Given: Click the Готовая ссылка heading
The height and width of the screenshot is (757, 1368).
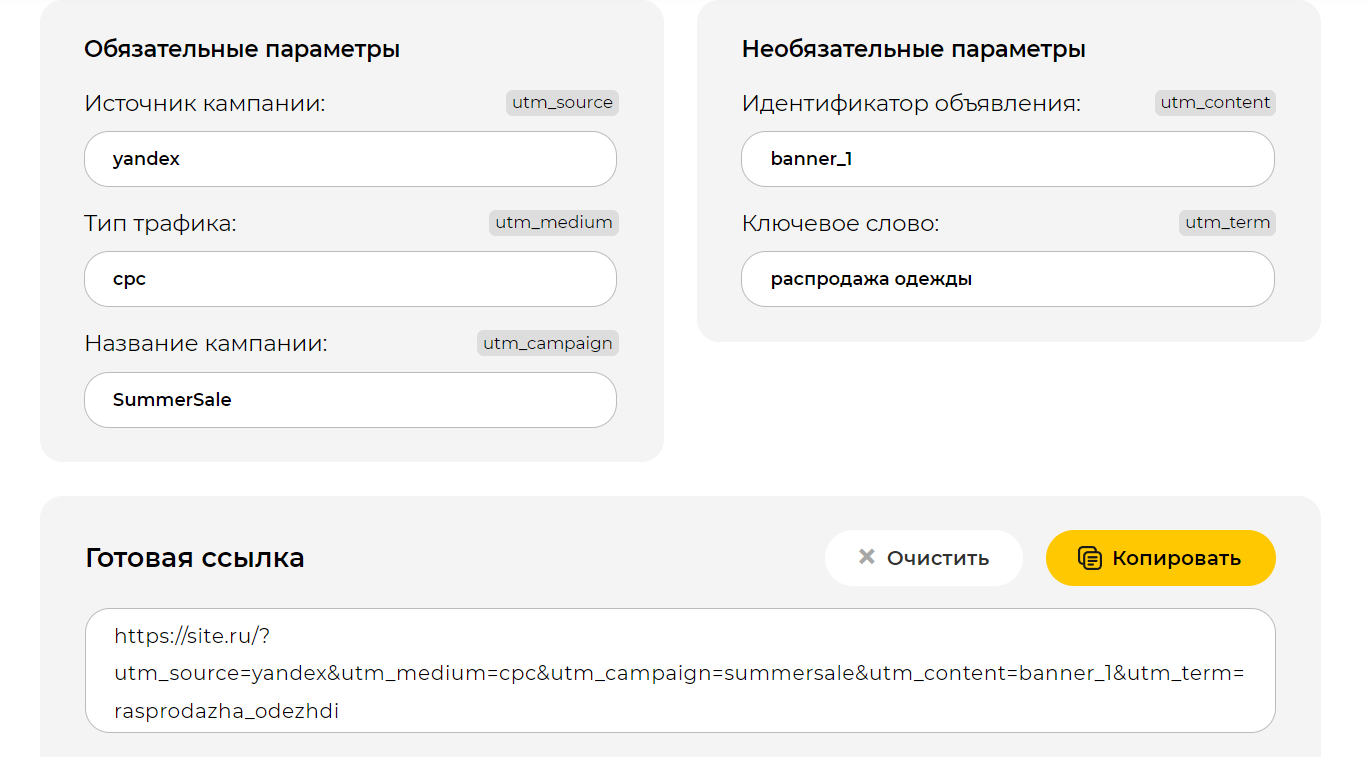Looking at the screenshot, I should tap(195, 558).
